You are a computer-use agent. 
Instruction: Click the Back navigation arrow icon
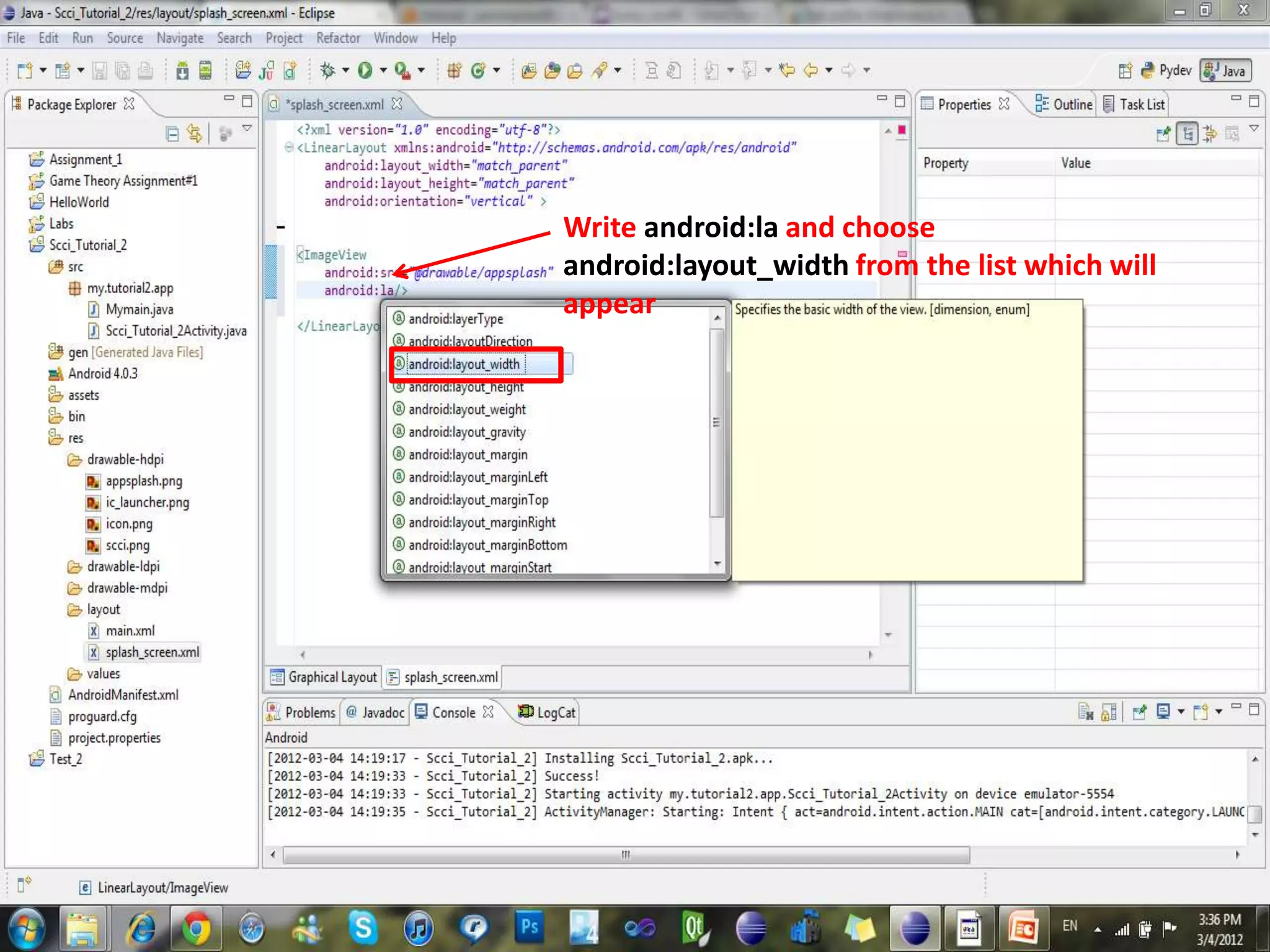810,71
